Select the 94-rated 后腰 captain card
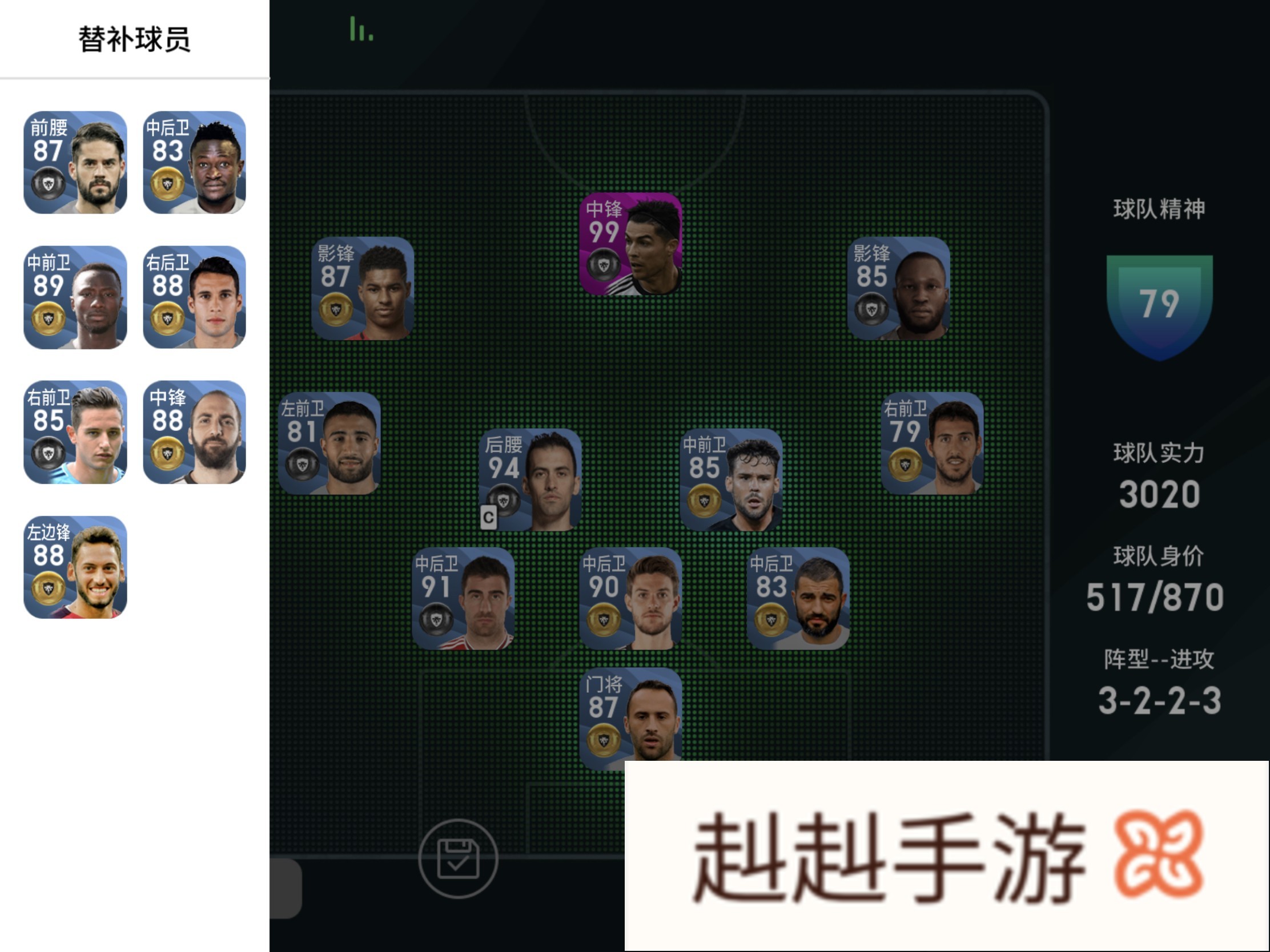The image size is (1270, 952). click(x=530, y=480)
